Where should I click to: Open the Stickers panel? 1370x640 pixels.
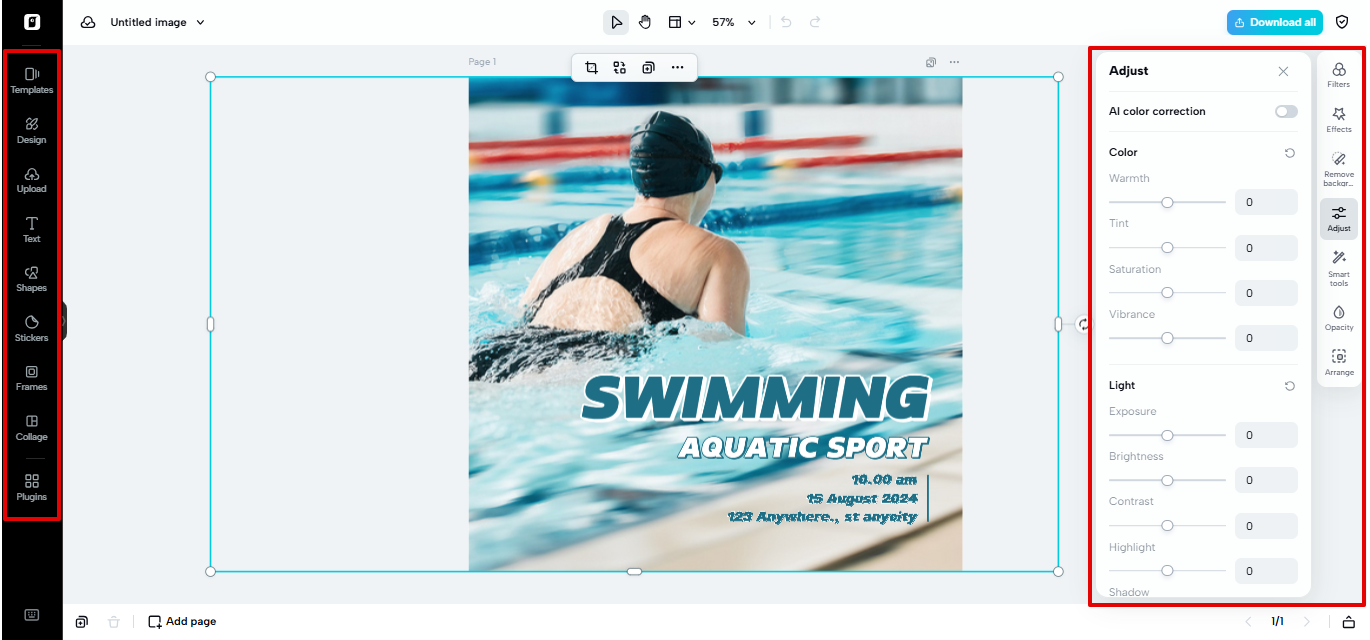[32, 328]
